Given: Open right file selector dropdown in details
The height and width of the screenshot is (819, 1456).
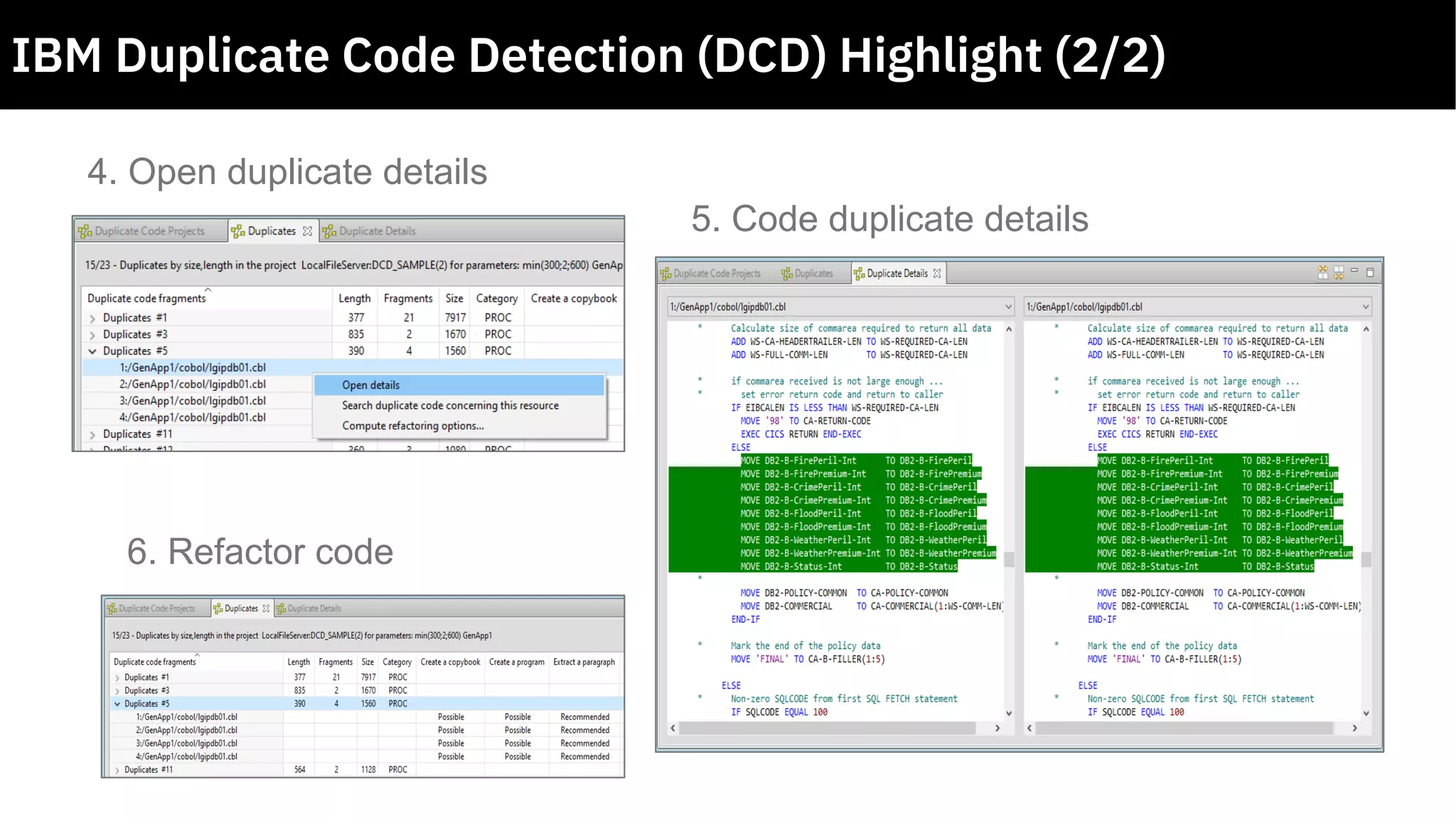Looking at the screenshot, I should tap(1365, 307).
